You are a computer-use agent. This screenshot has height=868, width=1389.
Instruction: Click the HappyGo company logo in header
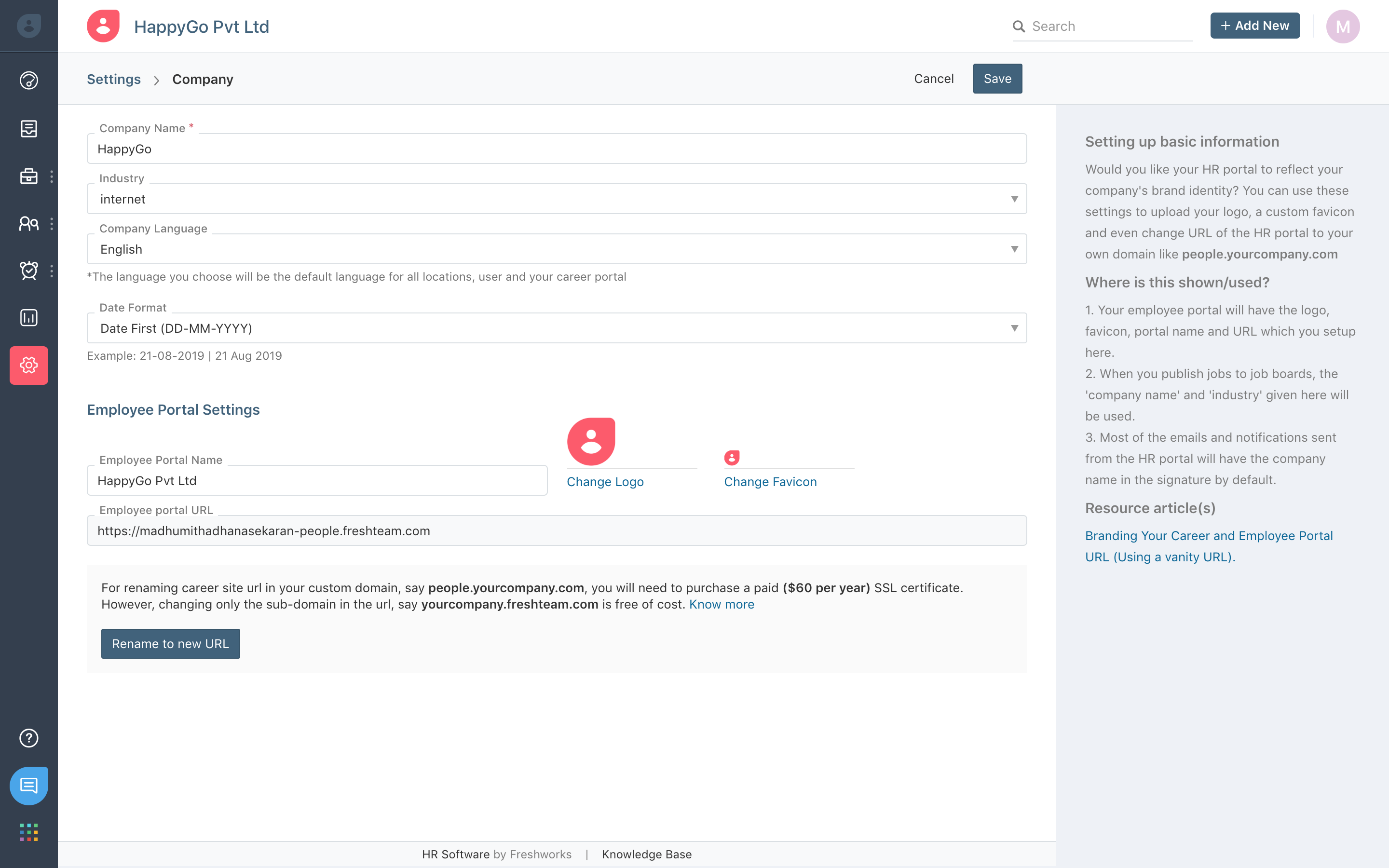103,26
